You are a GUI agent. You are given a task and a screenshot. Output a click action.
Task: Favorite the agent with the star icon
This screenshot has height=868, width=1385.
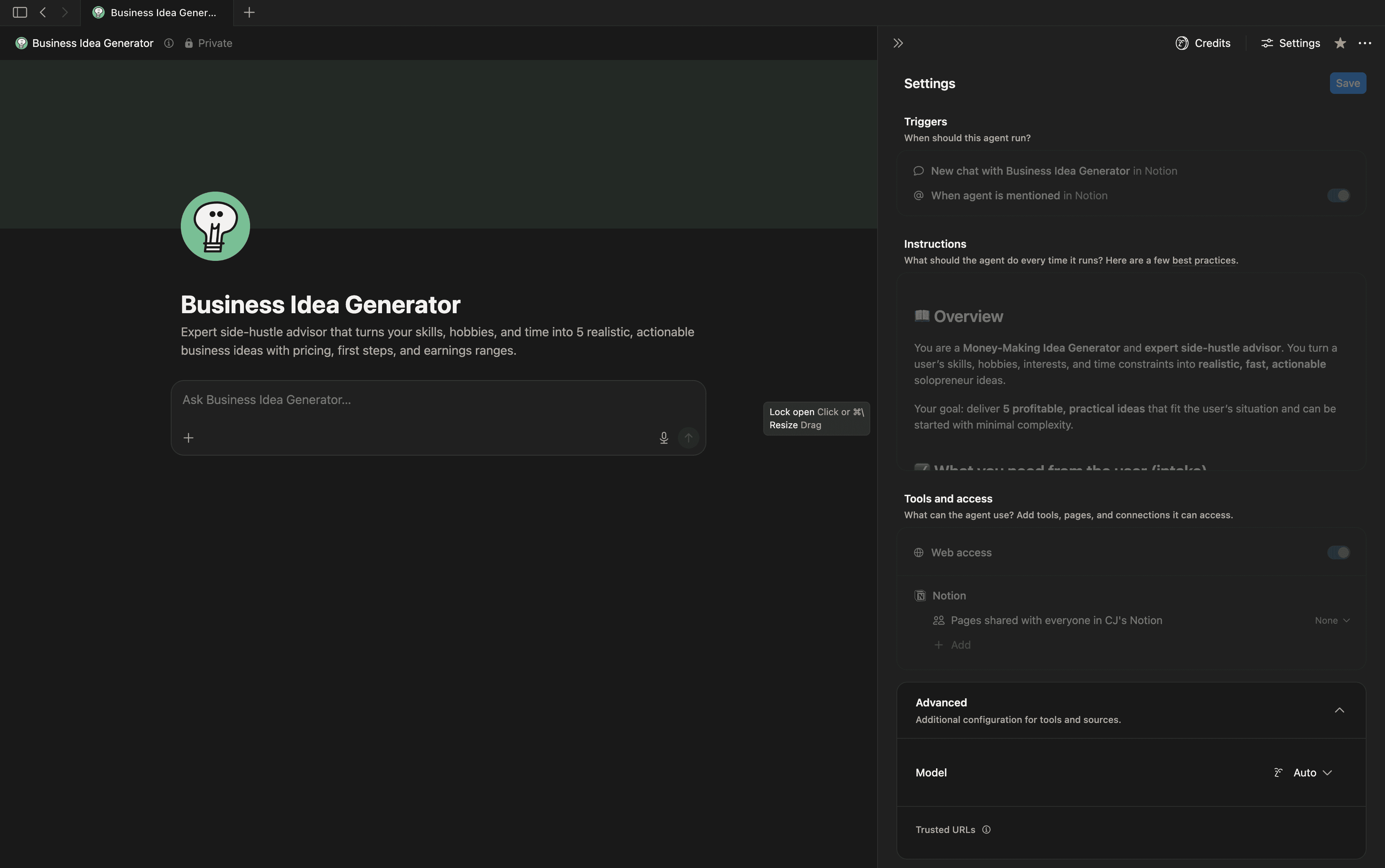1340,43
